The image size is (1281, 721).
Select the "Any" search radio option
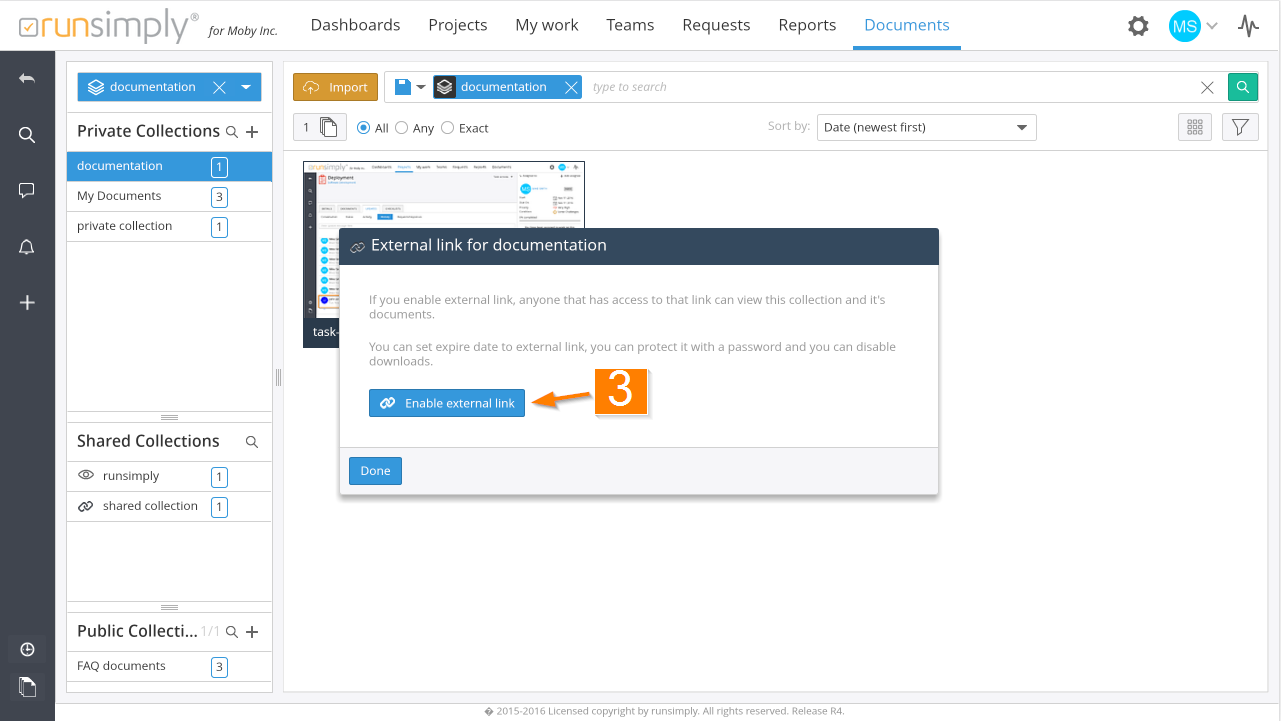click(402, 128)
